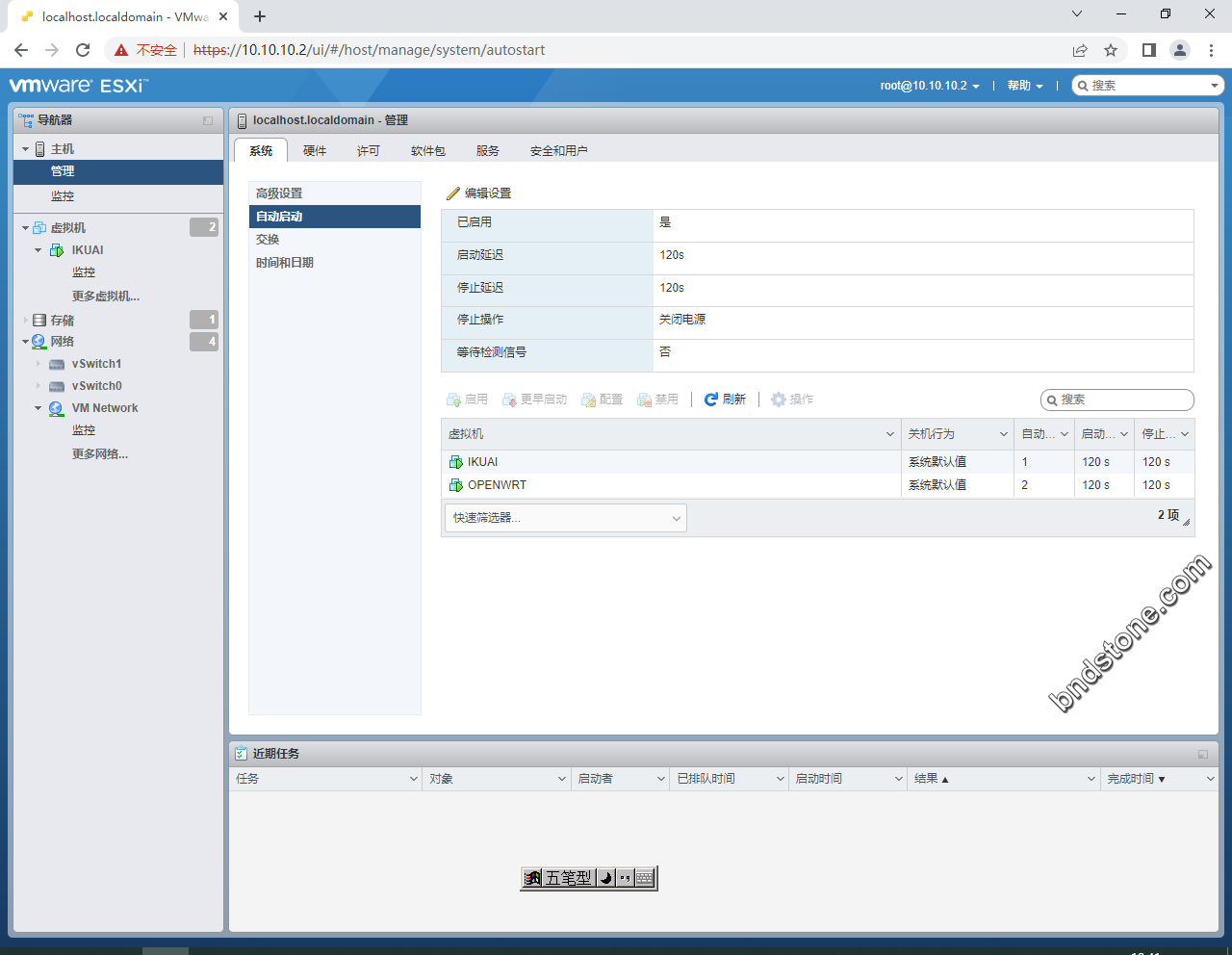Screen dimensions: 1232x955
Task: Open the Security & users tab
Action: coord(558,151)
